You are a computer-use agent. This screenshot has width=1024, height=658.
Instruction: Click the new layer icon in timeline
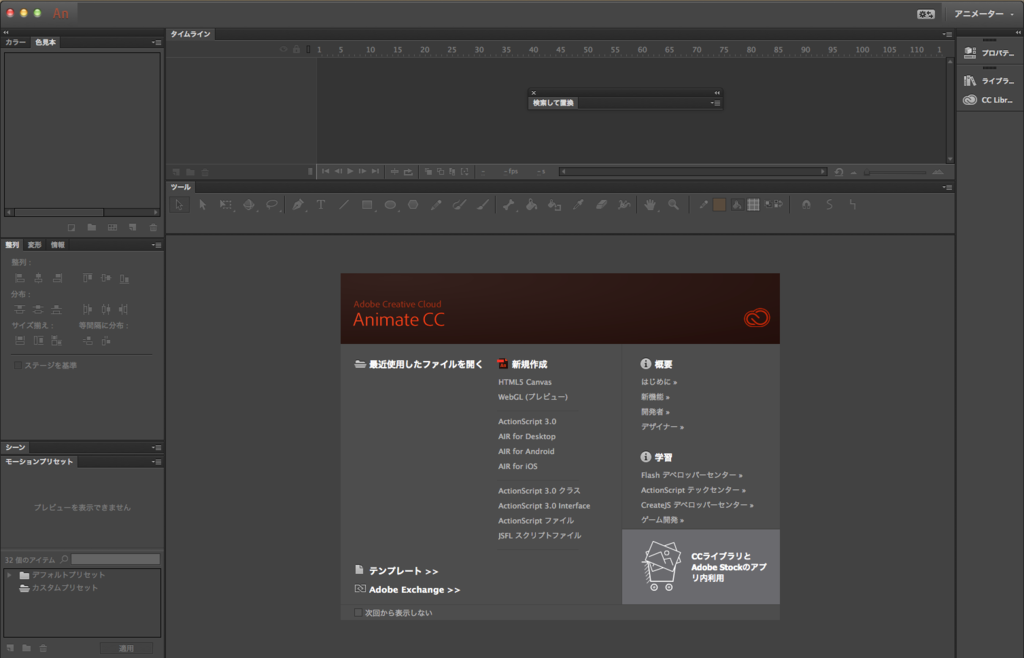pyautogui.click(x=176, y=172)
